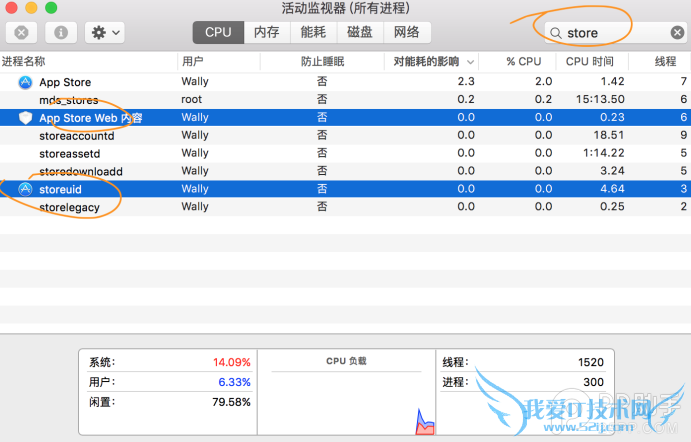
Task: Click the 系统 14.09% value
Action: (x=231, y=362)
